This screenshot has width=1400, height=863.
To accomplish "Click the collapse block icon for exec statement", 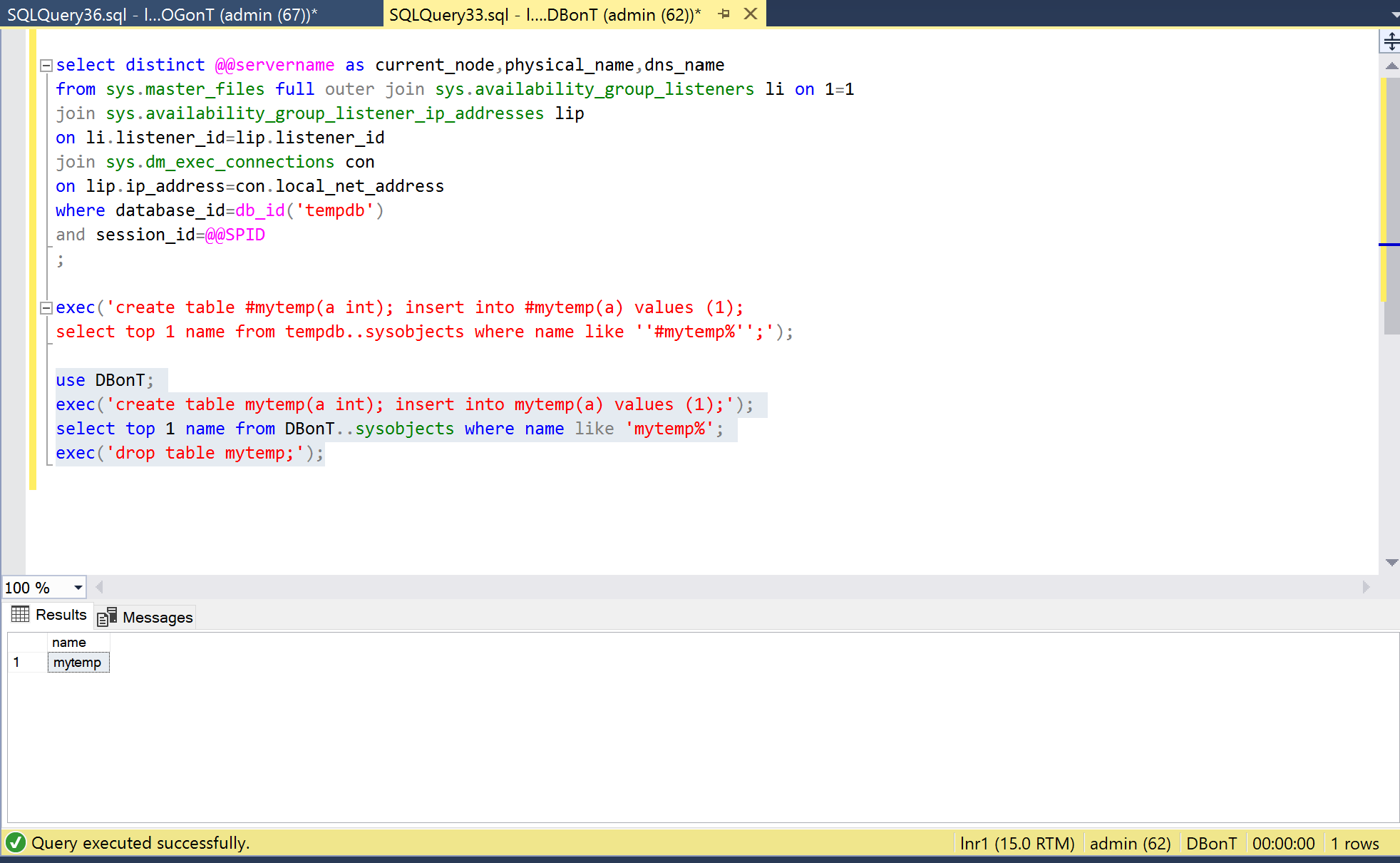I will [46, 307].
